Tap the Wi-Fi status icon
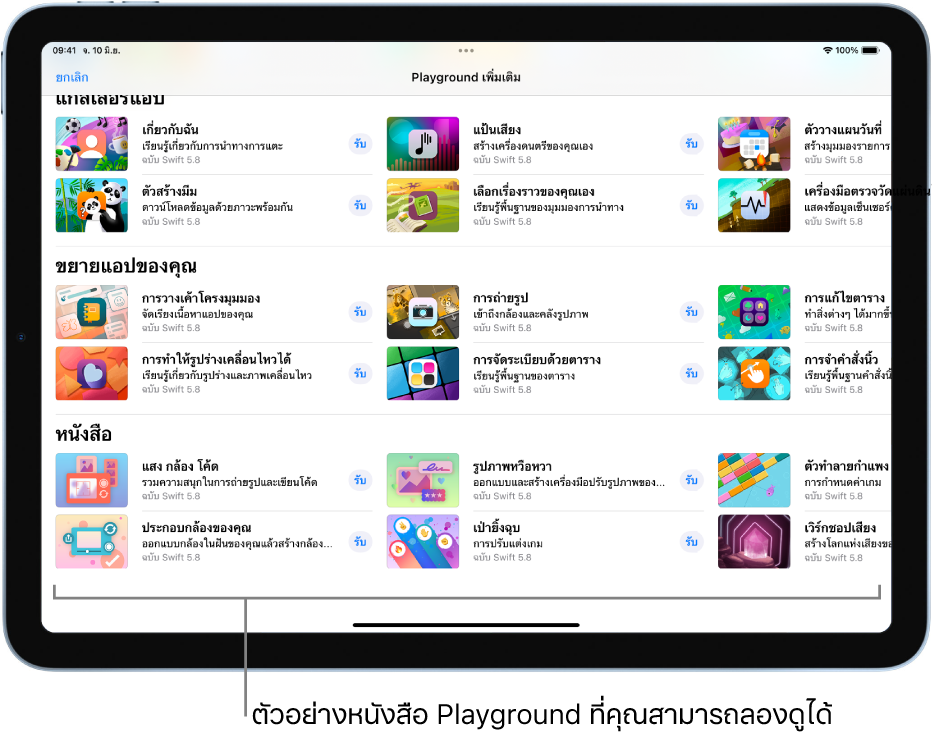The height and width of the screenshot is (737, 934). pos(827,50)
